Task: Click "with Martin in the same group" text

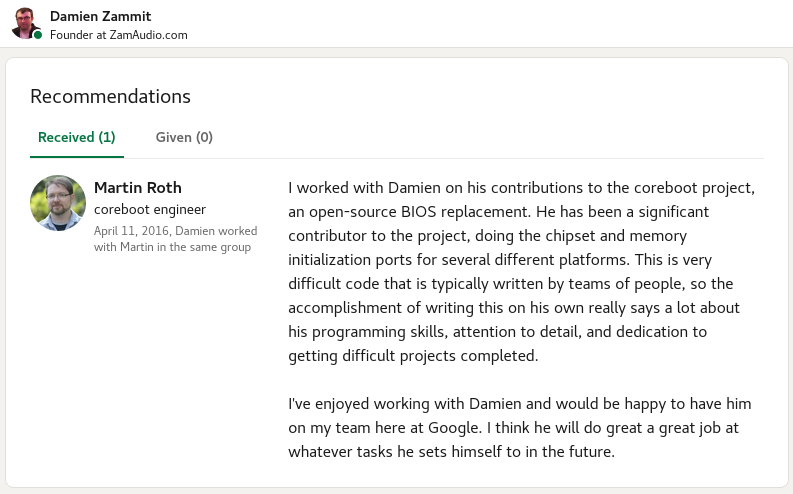Action: (172, 247)
